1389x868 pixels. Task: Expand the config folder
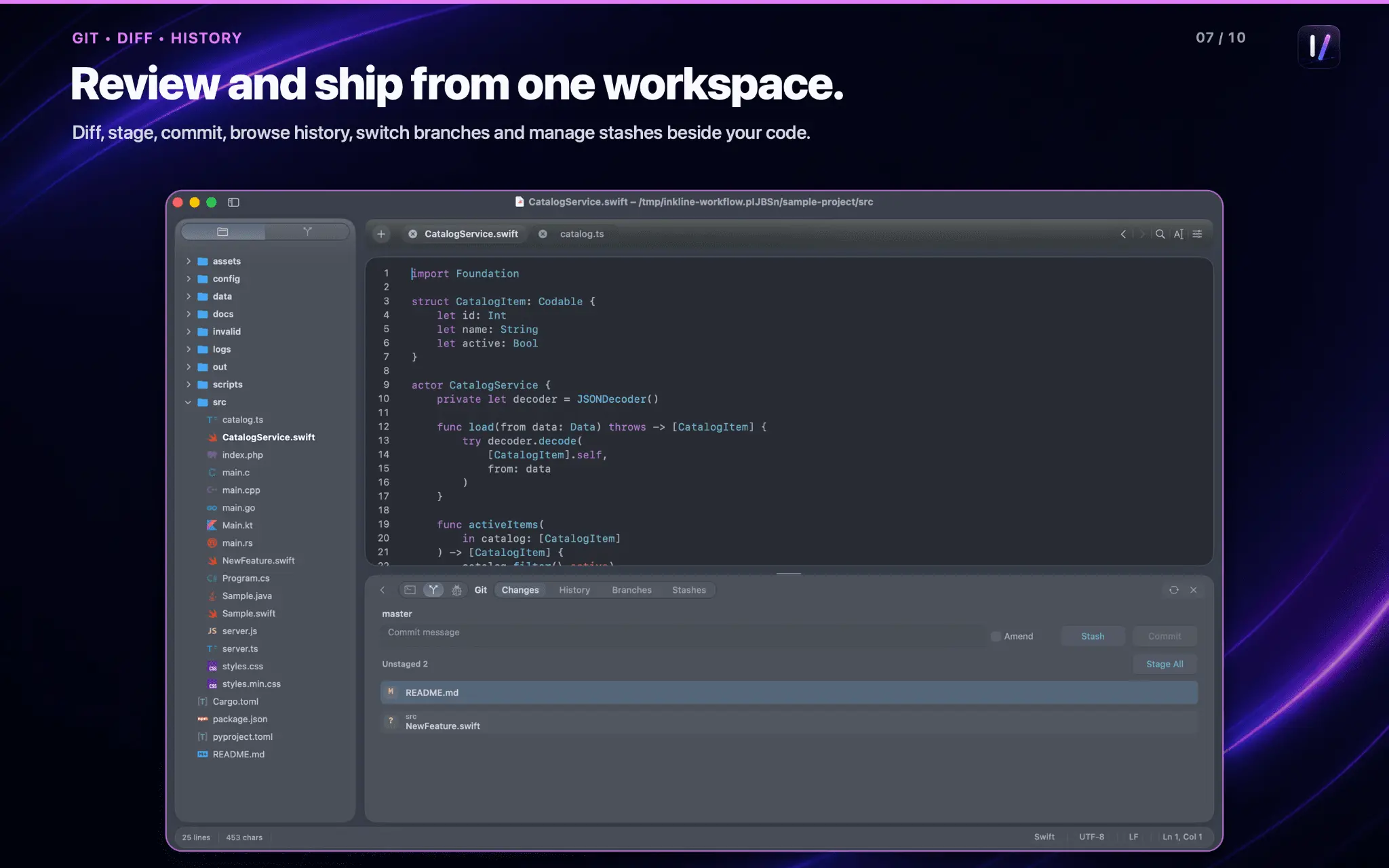click(189, 279)
